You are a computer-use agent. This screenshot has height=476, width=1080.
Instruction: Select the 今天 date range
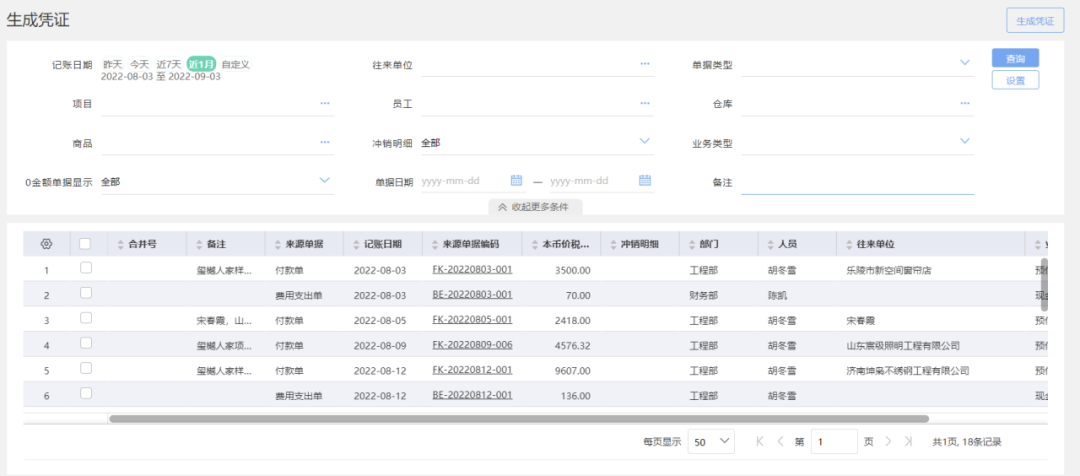pyautogui.click(x=140, y=64)
